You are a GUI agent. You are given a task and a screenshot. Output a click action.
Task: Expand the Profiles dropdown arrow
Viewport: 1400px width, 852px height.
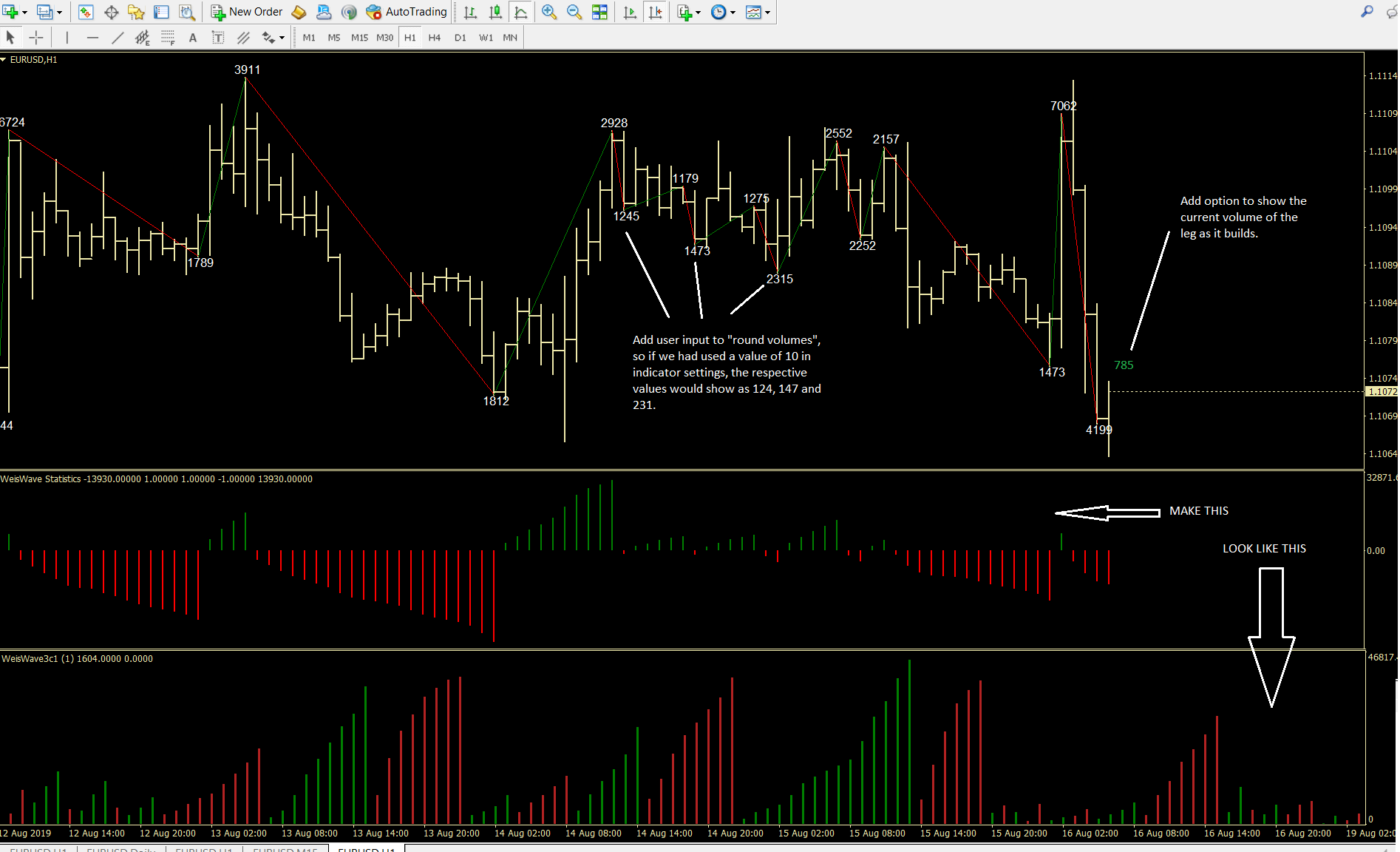click(x=60, y=13)
